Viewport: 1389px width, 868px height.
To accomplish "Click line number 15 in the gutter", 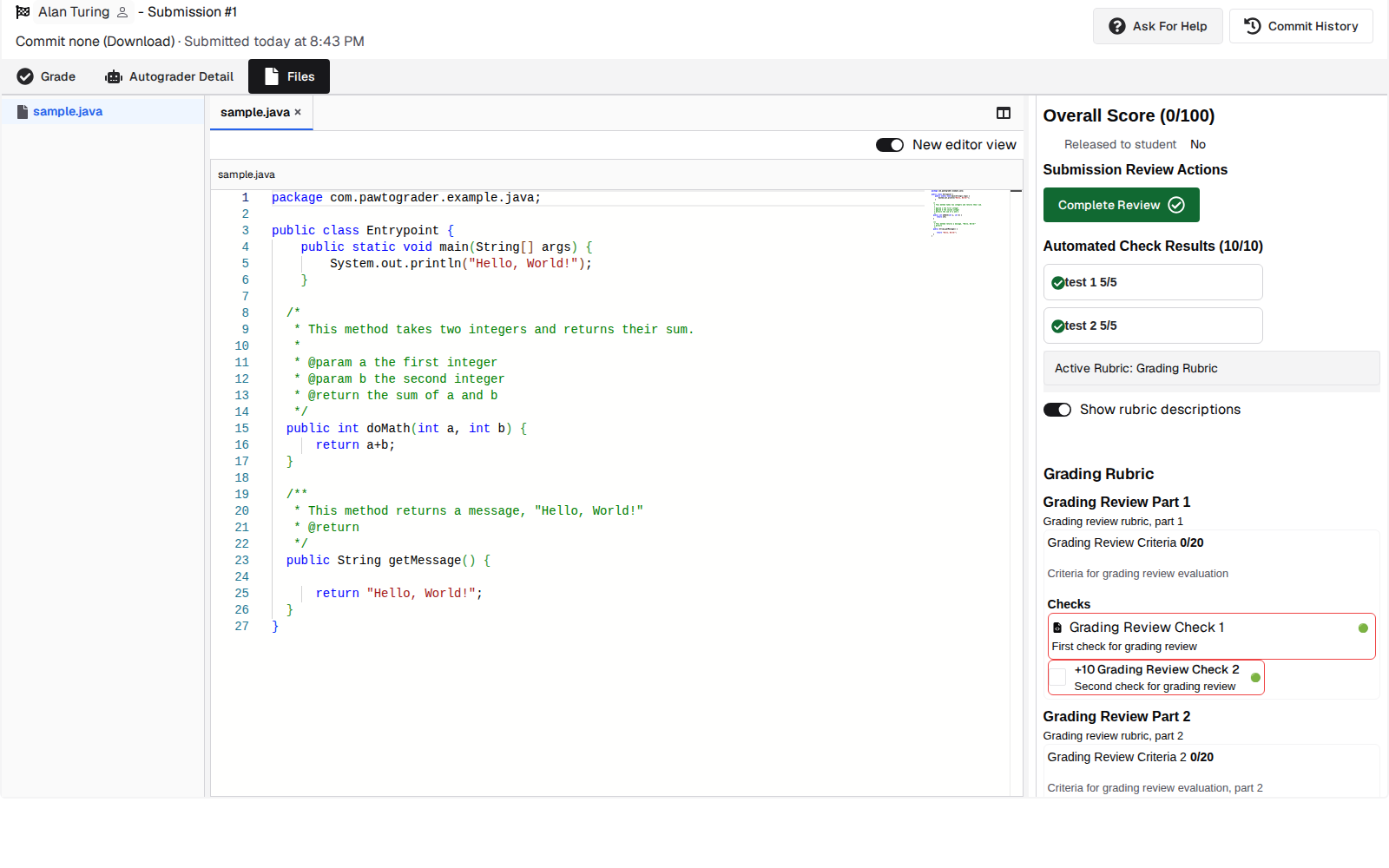I will 241,428.
